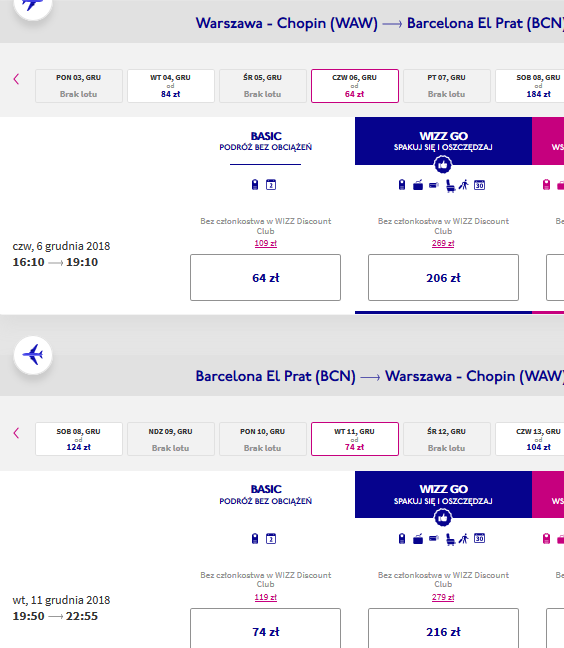Click seat selection icon in outbound WIZZ GO
This screenshot has height=648, width=564.
[450, 186]
